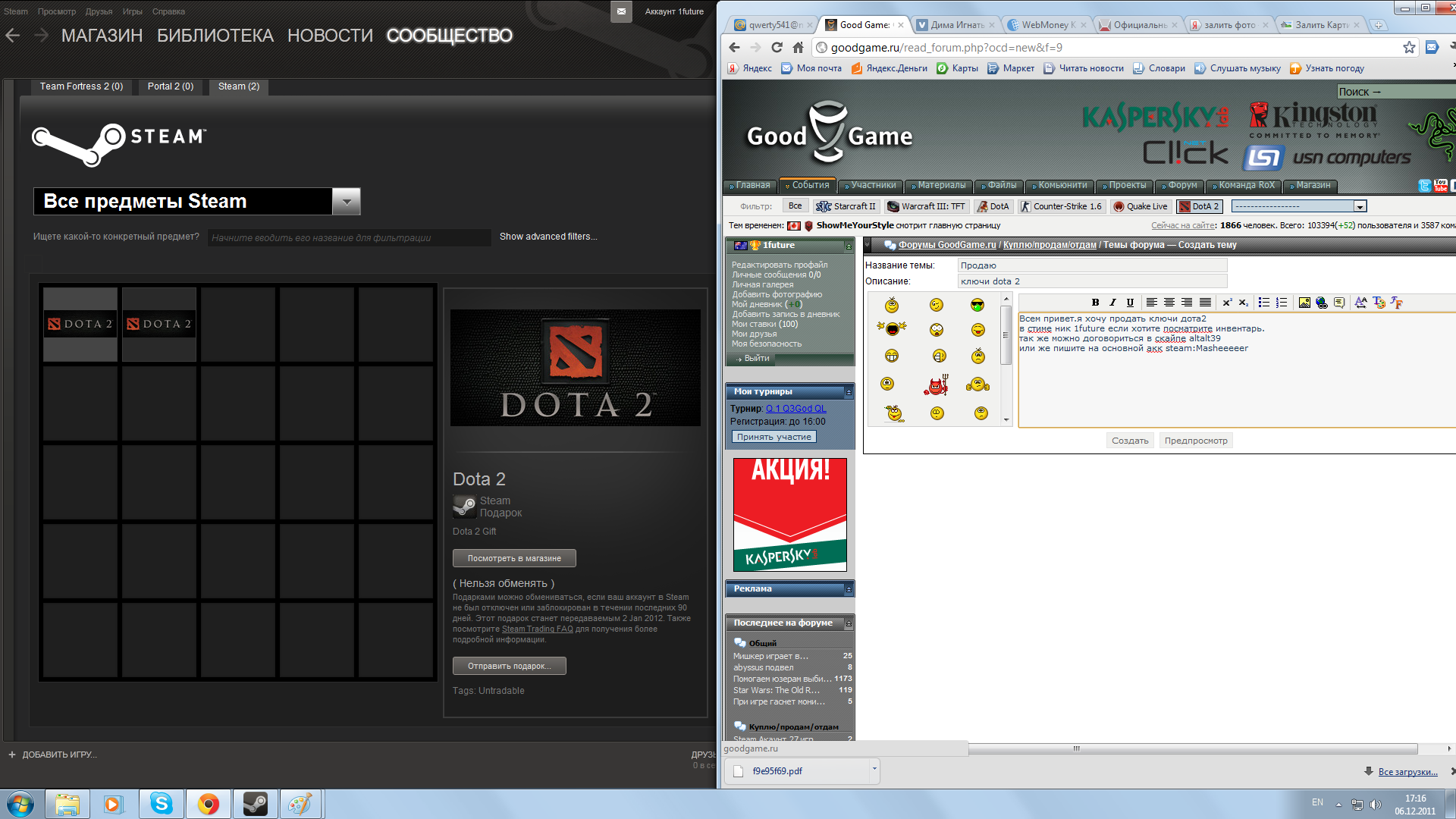This screenshot has height=819, width=1456.
Task: Open download item f9e95f69.pdf menu arrow
Action: click(874, 770)
